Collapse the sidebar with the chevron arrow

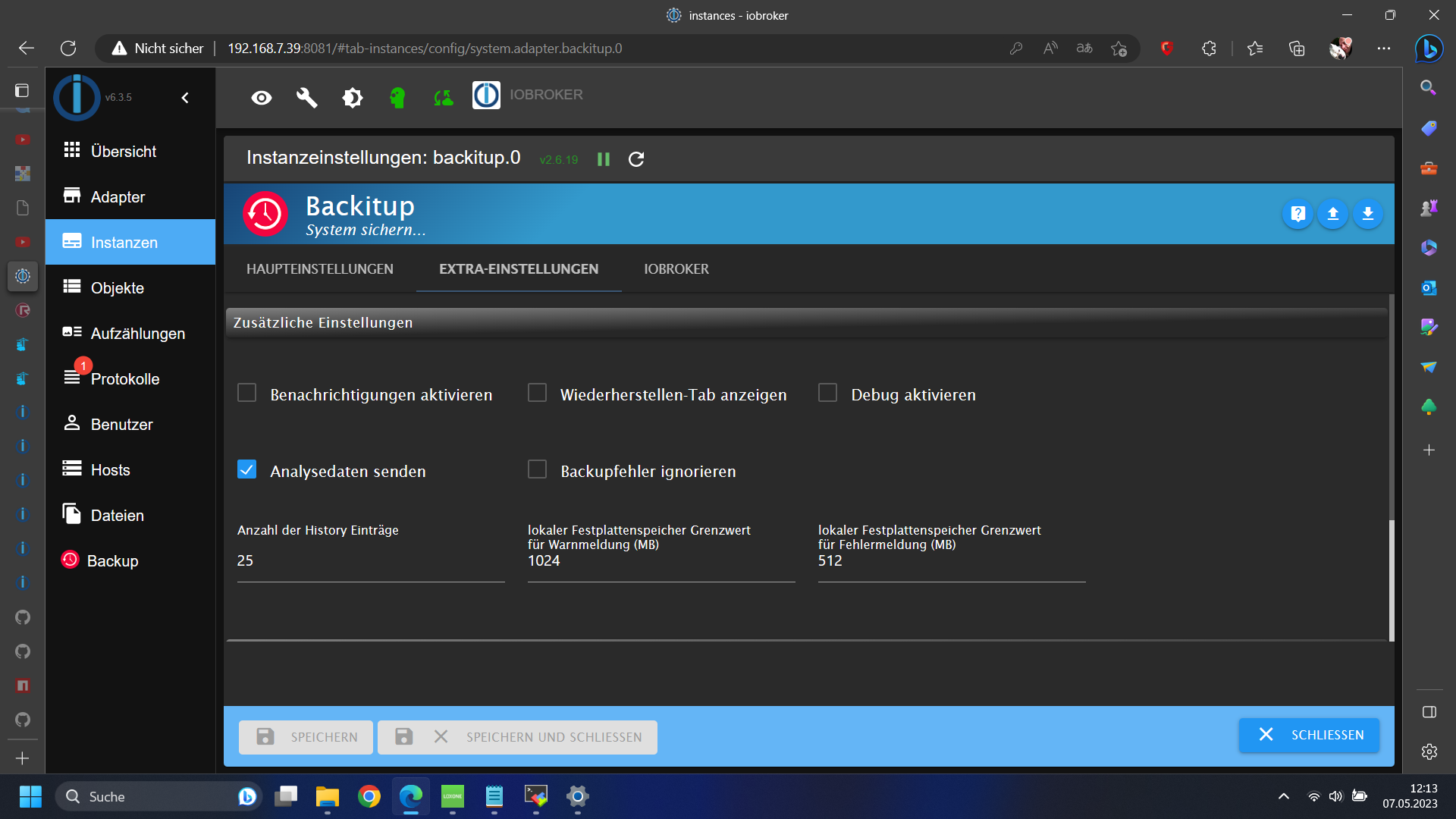[185, 98]
